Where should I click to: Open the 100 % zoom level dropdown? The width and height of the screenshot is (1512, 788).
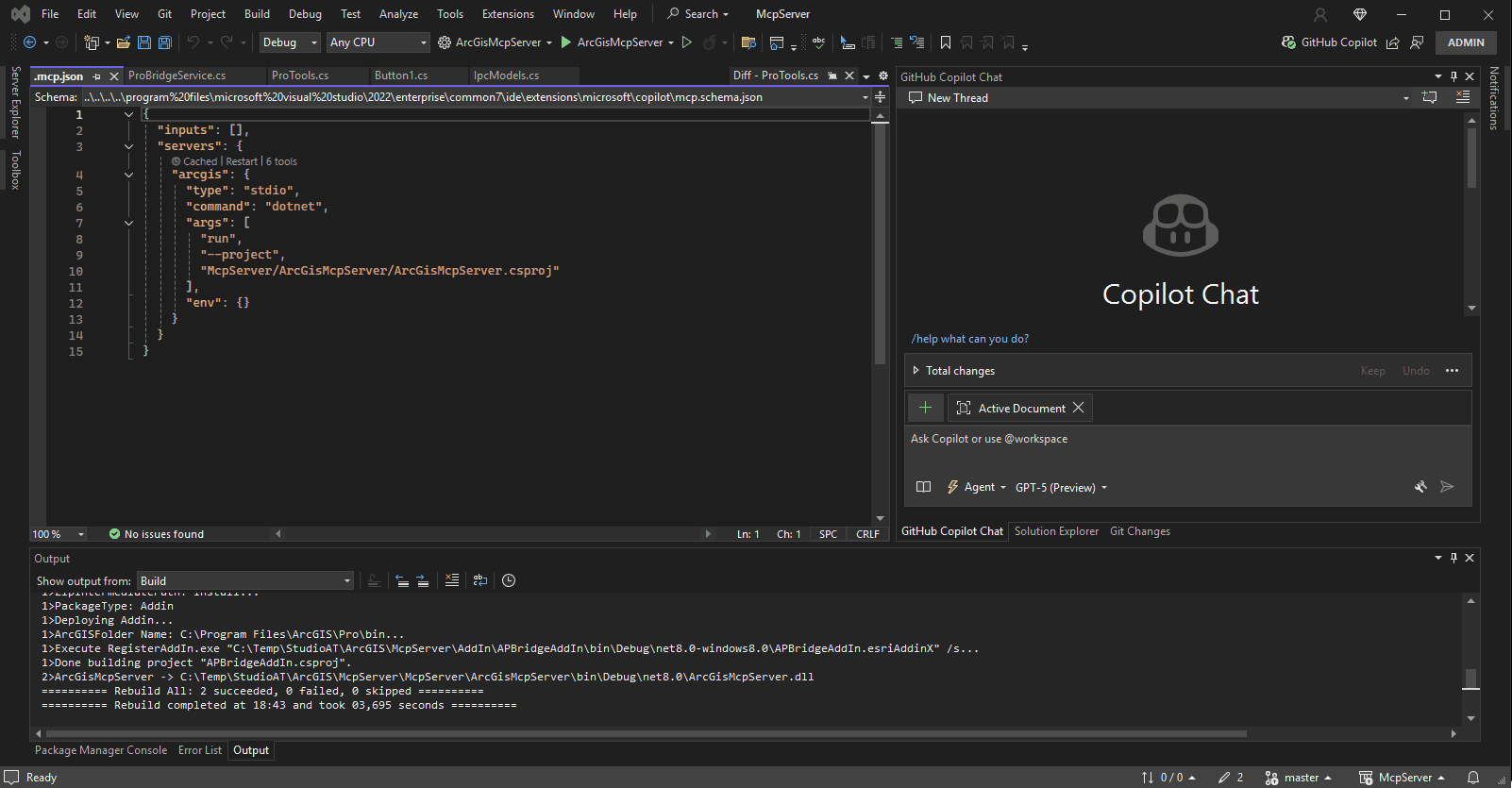coord(59,534)
